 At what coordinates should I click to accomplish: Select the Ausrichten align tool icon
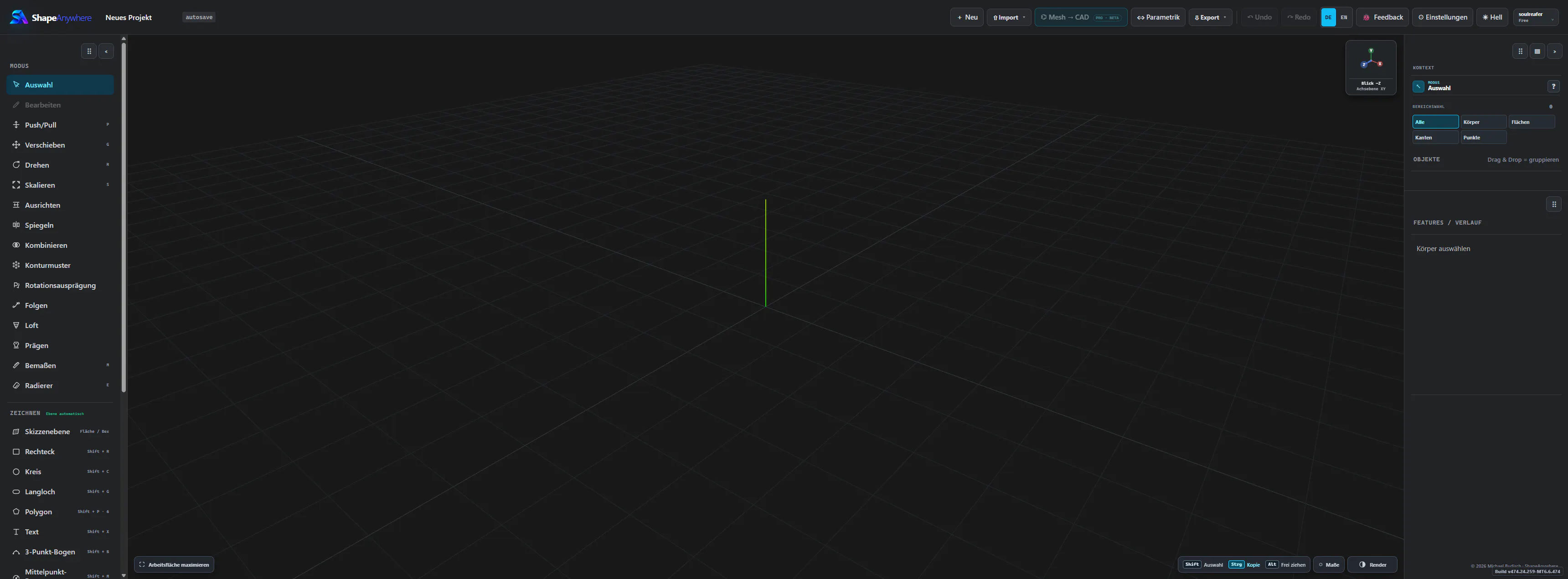pos(16,205)
